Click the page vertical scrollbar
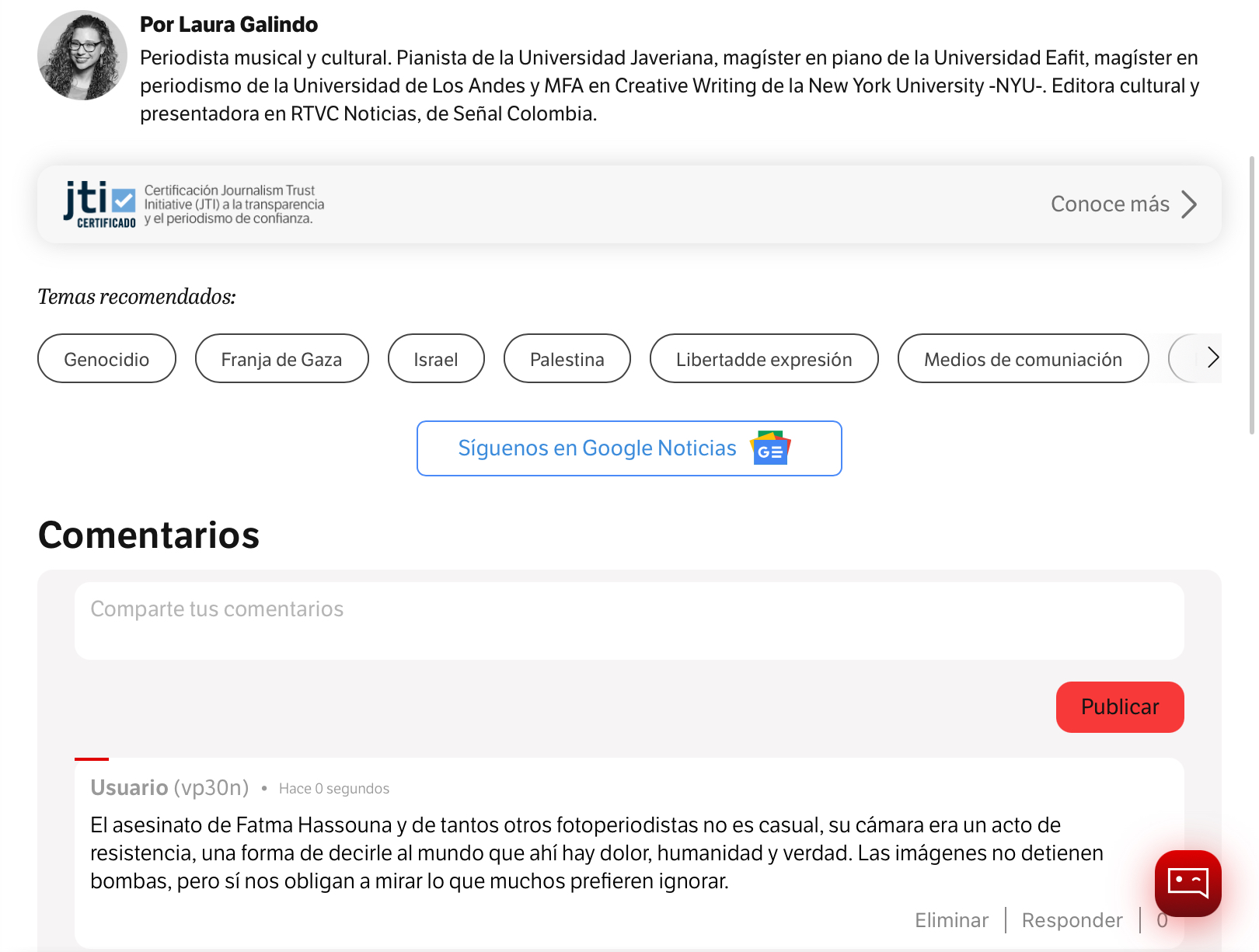 [1252, 295]
